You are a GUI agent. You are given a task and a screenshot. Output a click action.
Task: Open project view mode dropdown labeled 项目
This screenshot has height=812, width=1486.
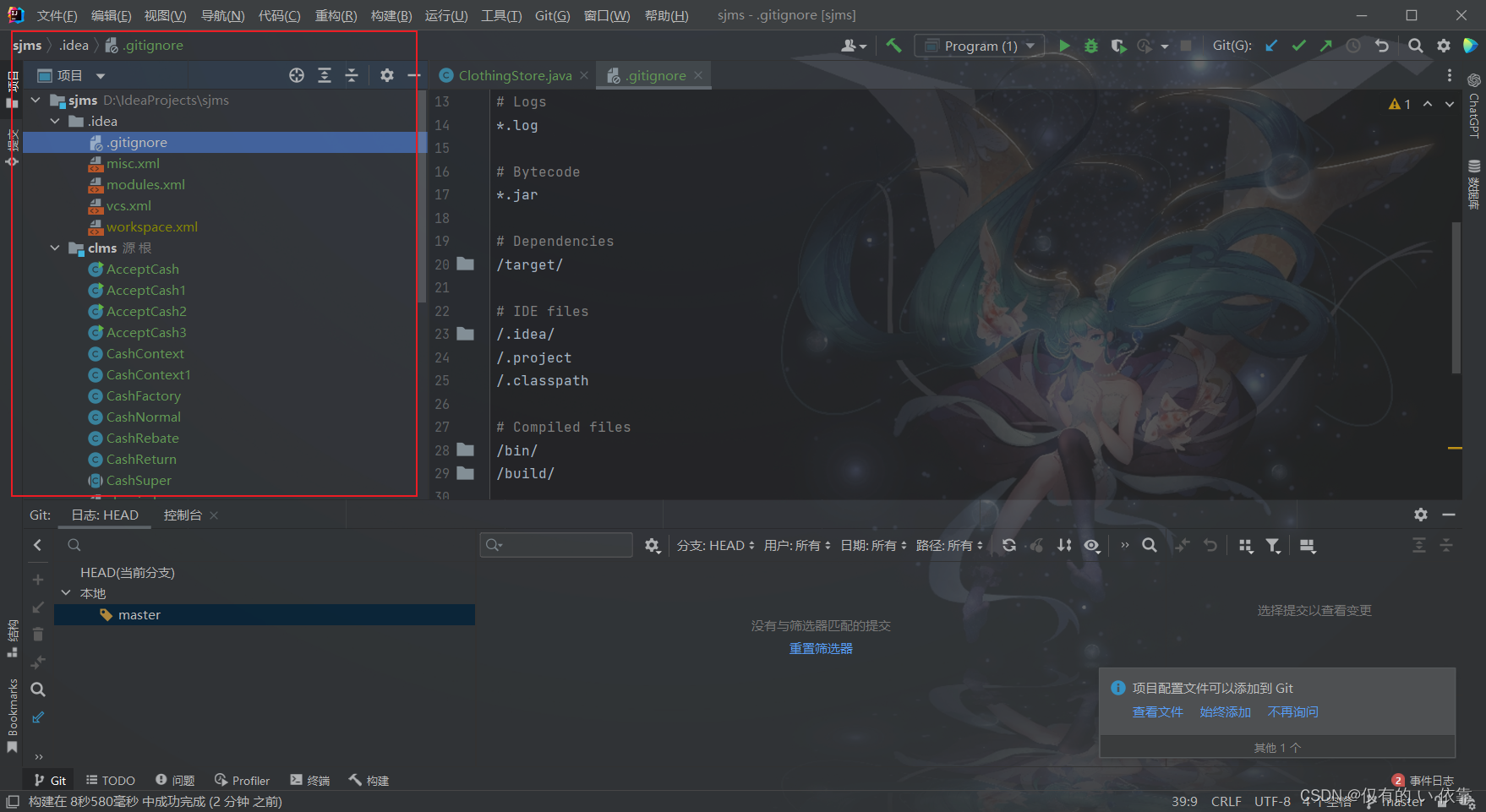71,75
